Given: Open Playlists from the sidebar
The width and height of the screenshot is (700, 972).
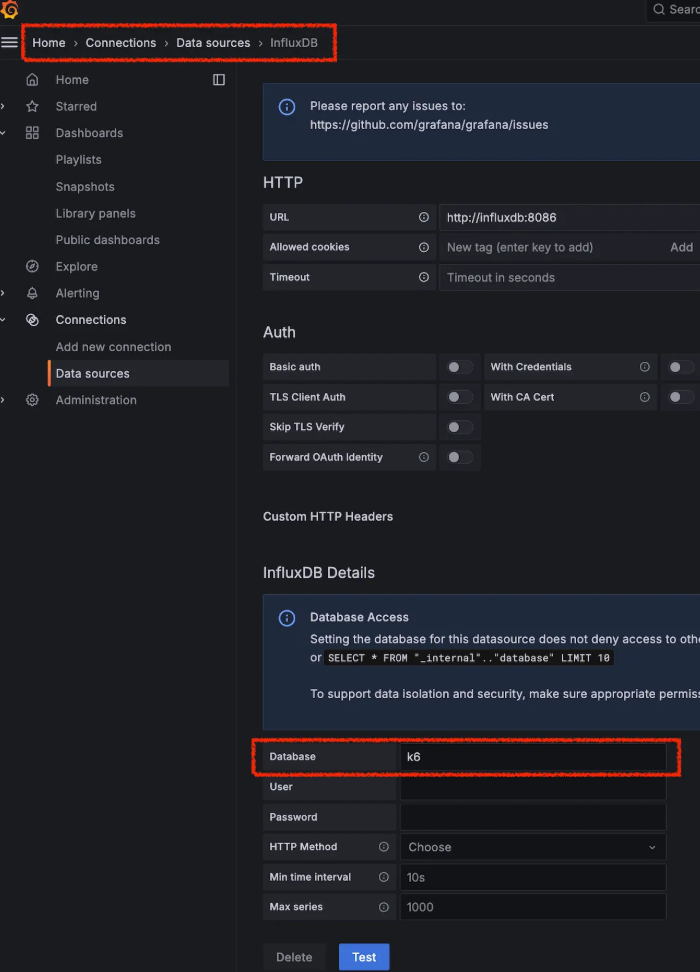Looking at the screenshot, I should 78,160.
